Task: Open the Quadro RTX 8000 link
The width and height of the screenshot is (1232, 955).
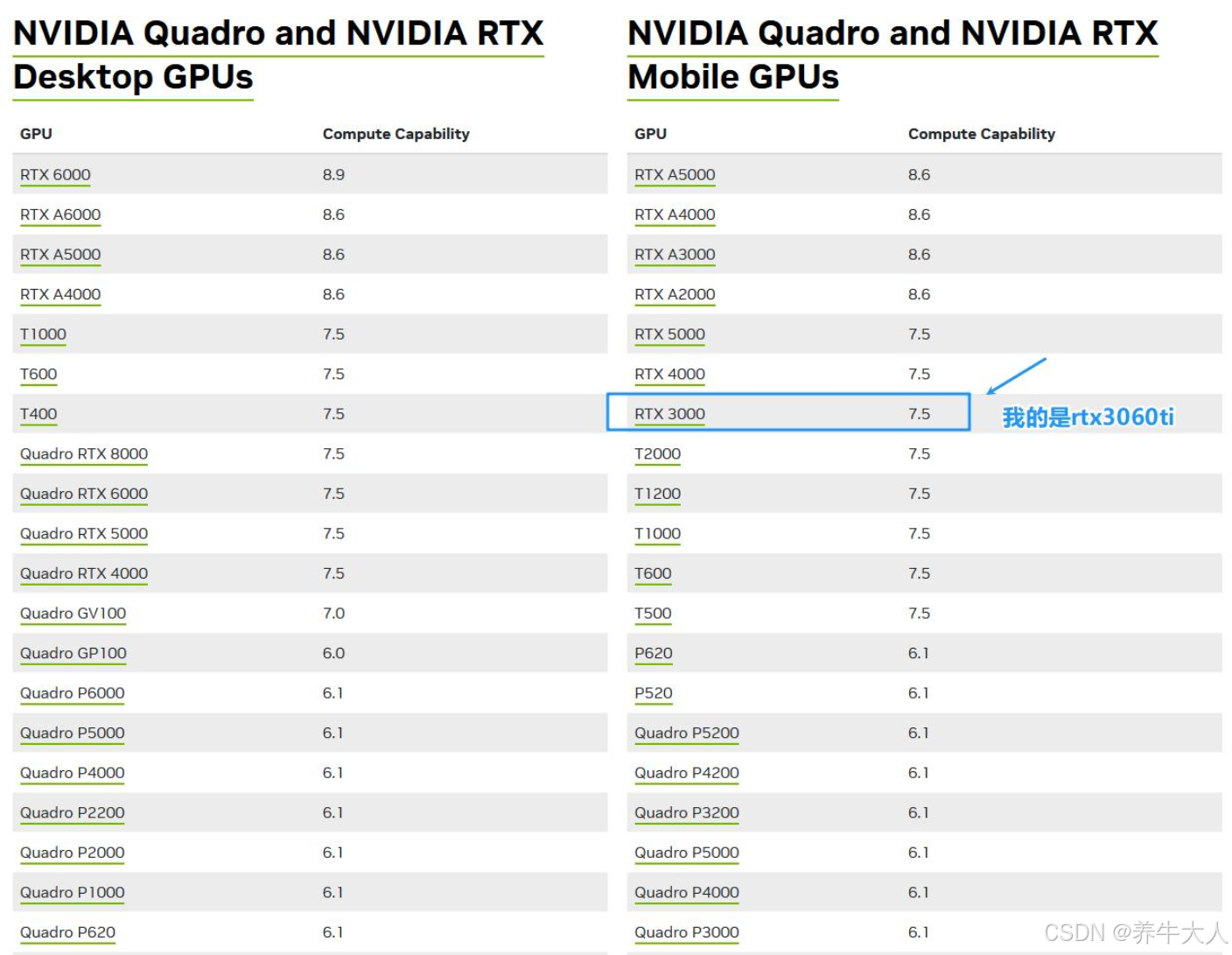Action: (x=84, y=453)
